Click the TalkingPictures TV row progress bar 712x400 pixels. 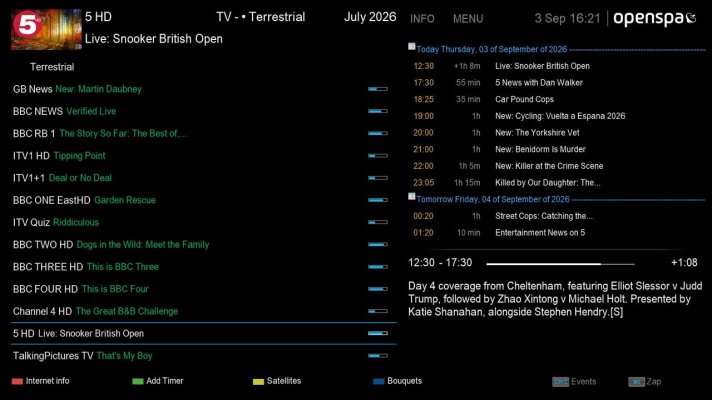pos(378,356)
